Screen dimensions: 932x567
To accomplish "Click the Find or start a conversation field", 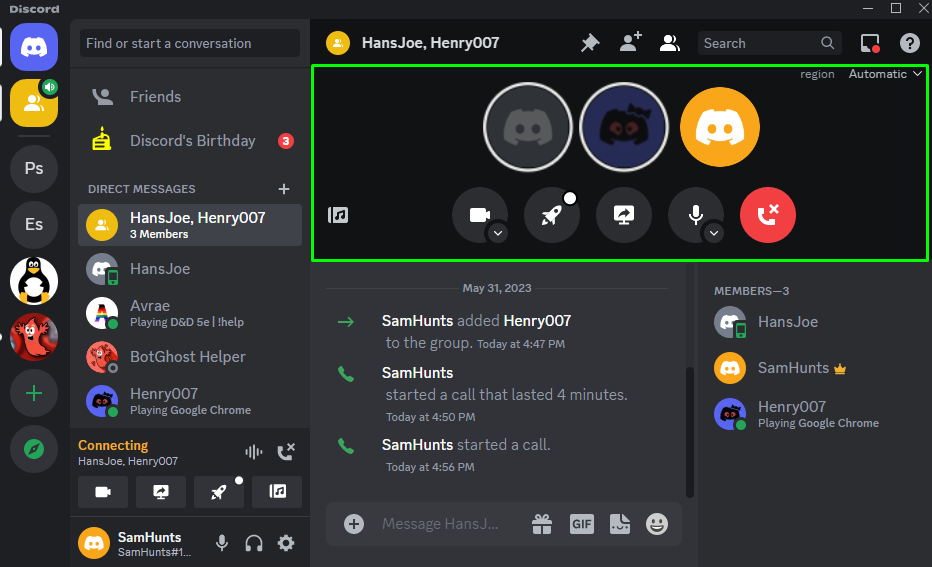I will tap(190, 43).
